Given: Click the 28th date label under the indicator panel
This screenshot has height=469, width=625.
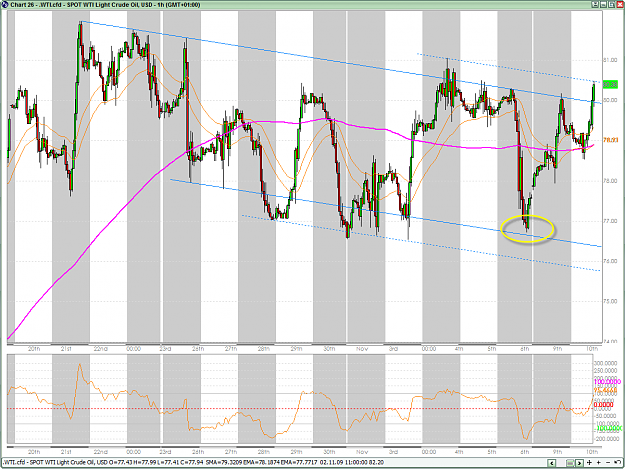Looking at the screenshot, I should click(x=263, y=452).
